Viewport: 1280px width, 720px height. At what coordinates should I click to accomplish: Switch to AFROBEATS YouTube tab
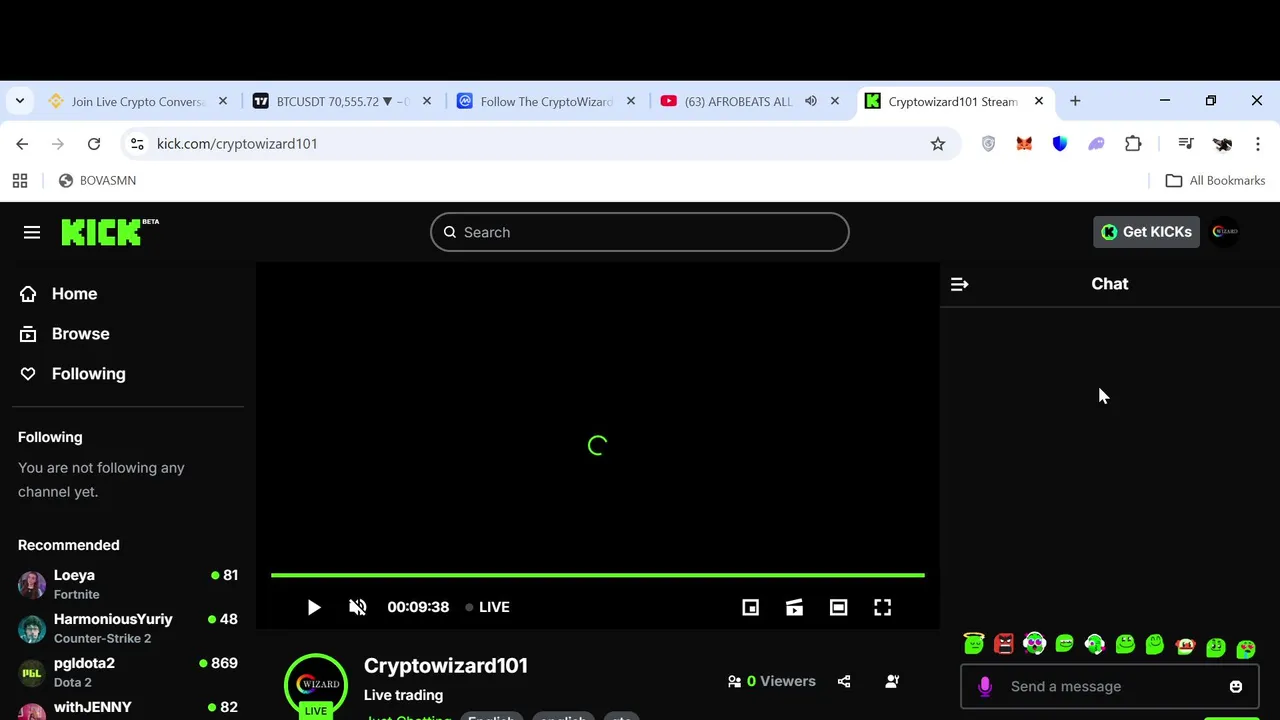(x=738, y=101)
